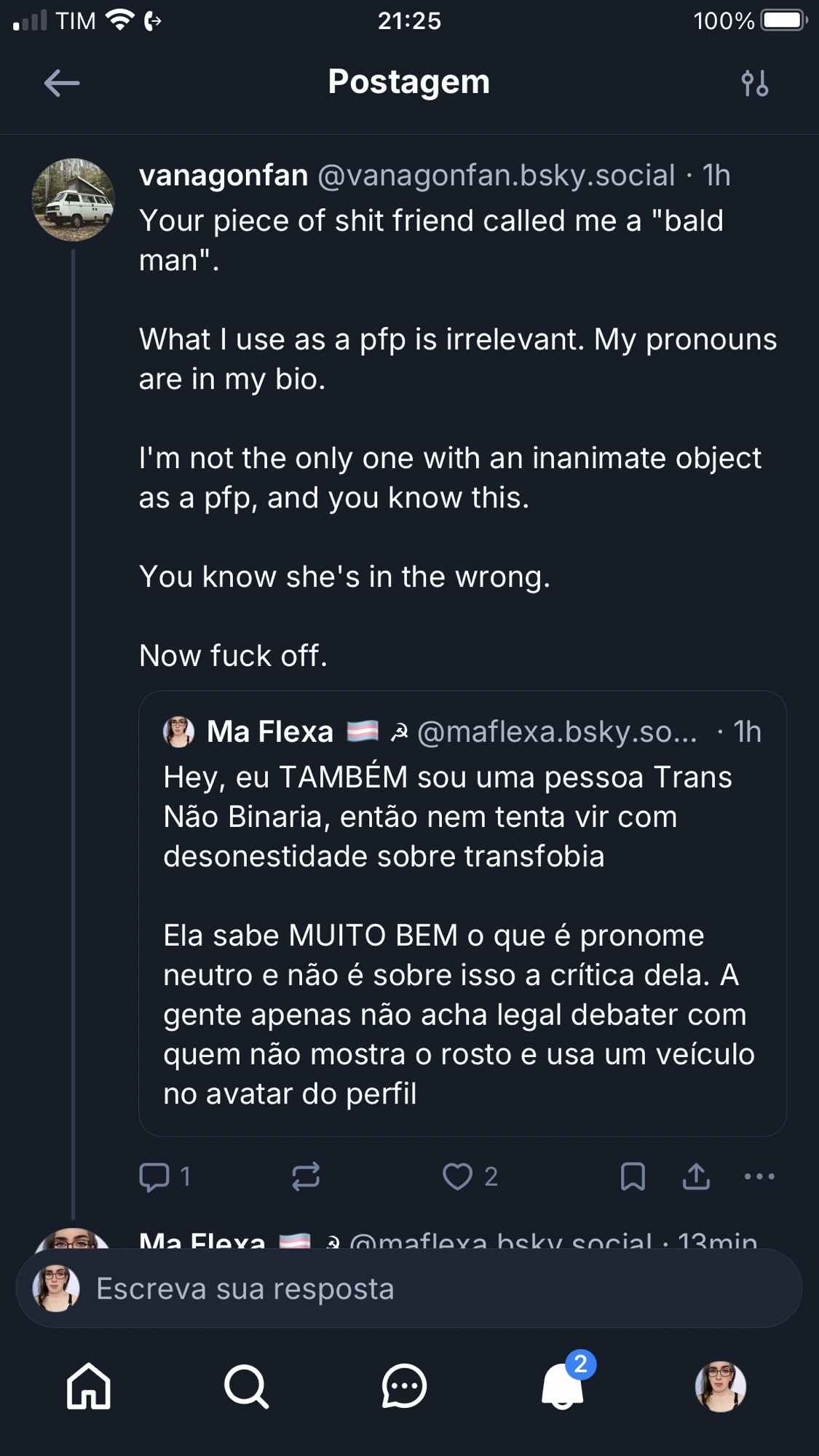Open the quoted Ma Flexa post

coord(462,976)
